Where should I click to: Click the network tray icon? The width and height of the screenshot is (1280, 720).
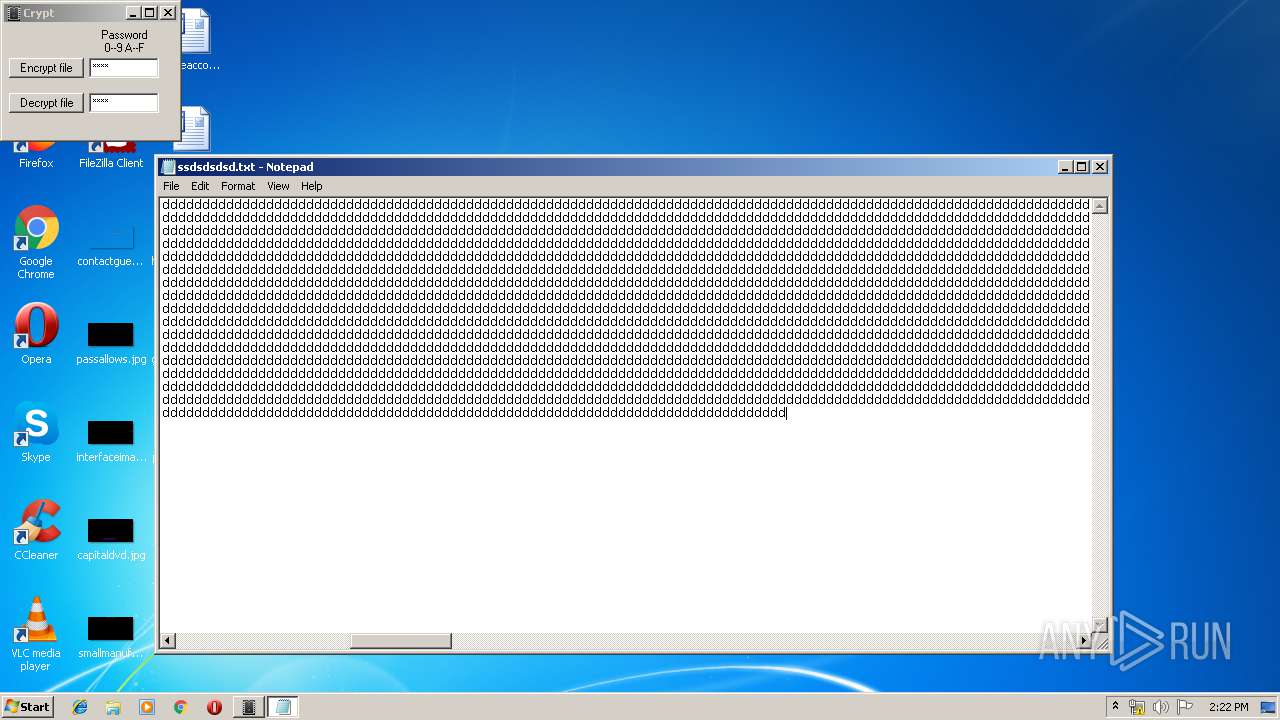click(x=1137, y=707)
